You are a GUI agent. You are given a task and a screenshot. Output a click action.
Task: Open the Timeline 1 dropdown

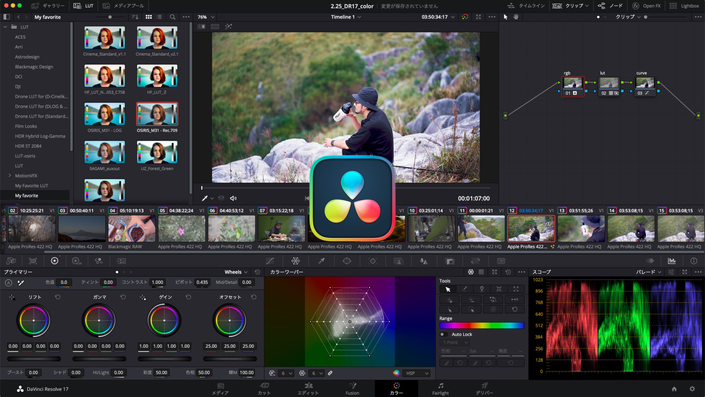(x=346, y=17)
